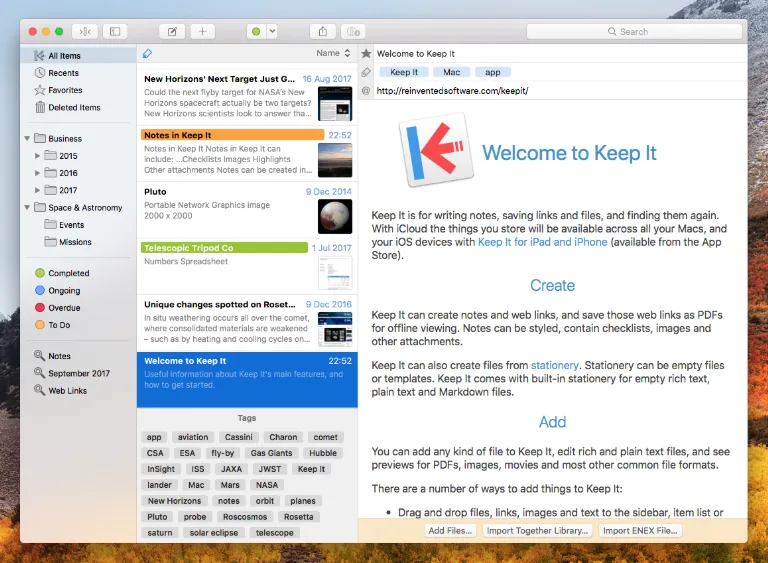Viewport: 768px width, 563px height.
Task: Expand the 2015 folder triangle
Action: pyautogui.click(x=37, y=156)
